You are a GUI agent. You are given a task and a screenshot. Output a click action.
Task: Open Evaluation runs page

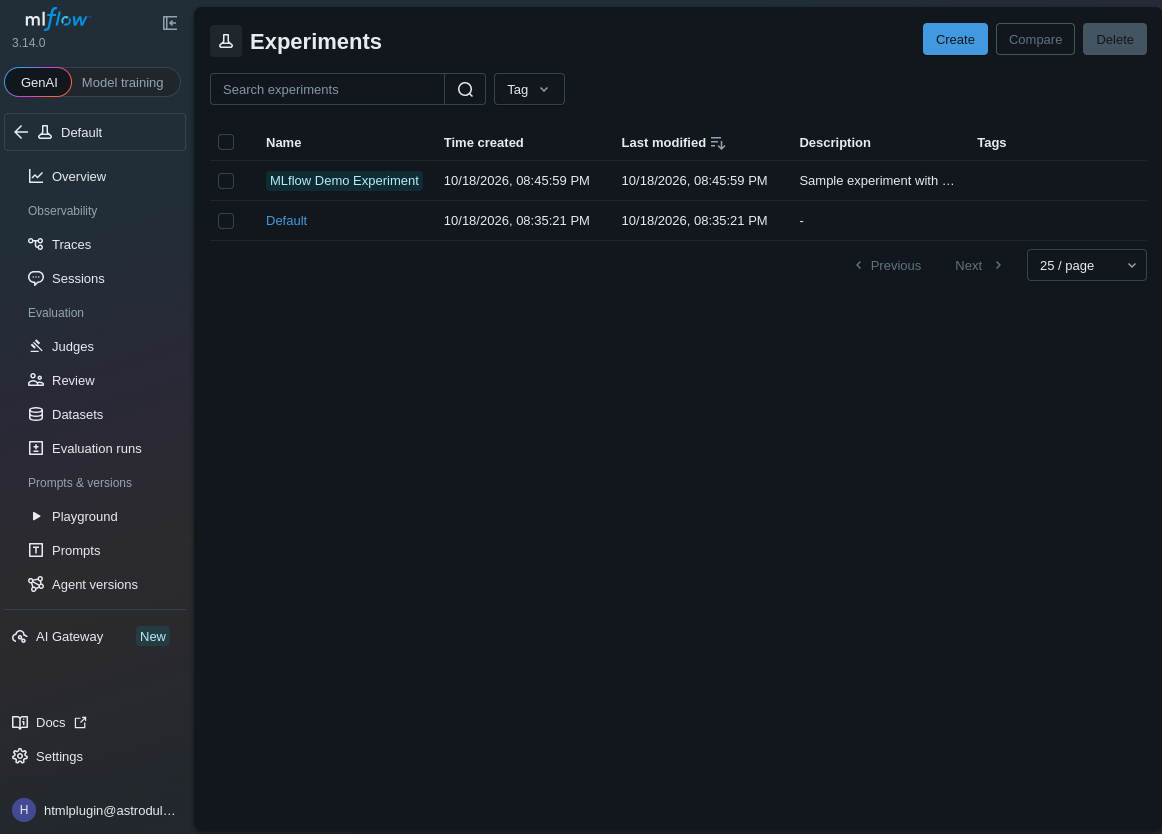(95, 449)
